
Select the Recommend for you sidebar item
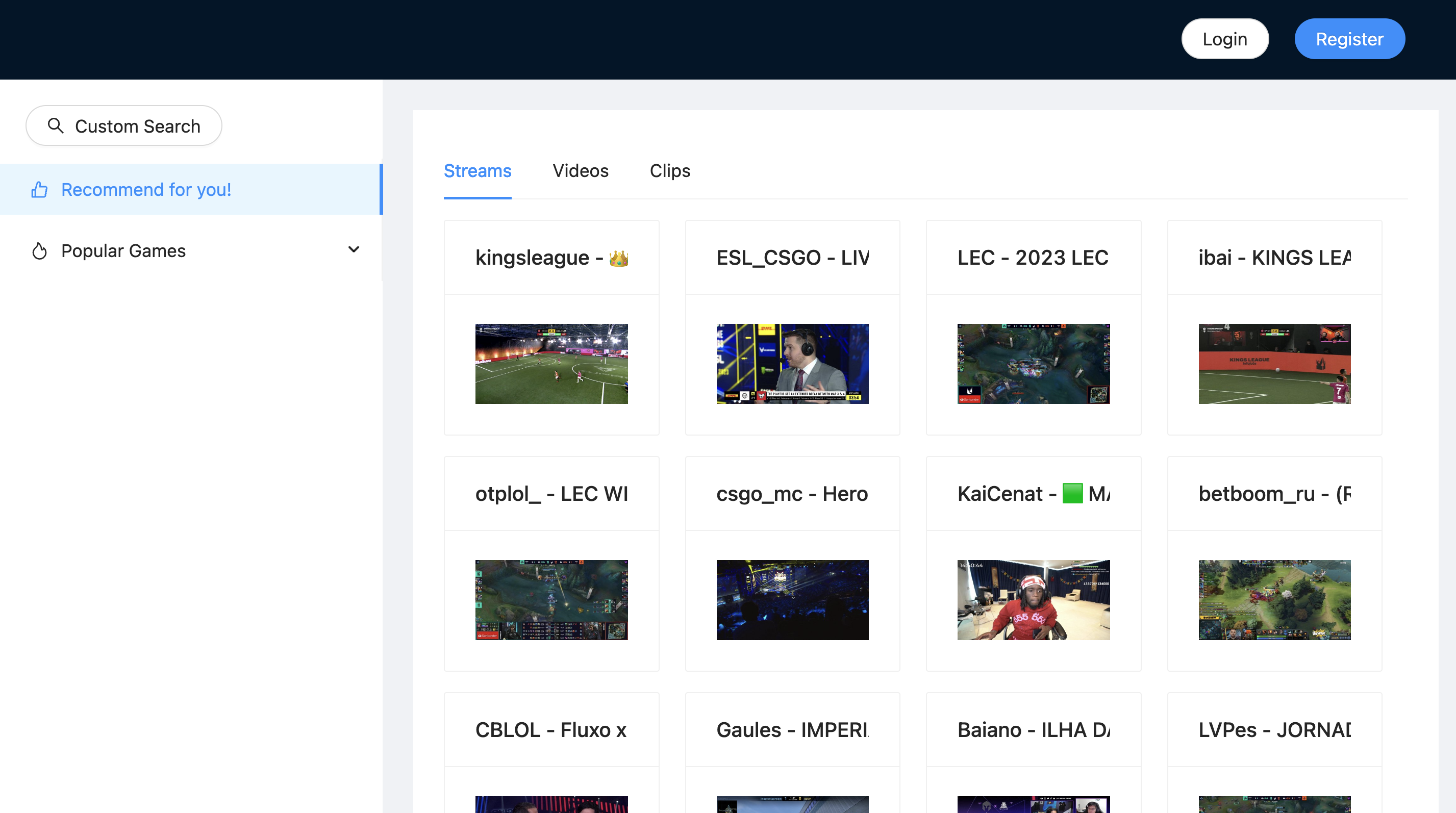click(x=146, y=190)
